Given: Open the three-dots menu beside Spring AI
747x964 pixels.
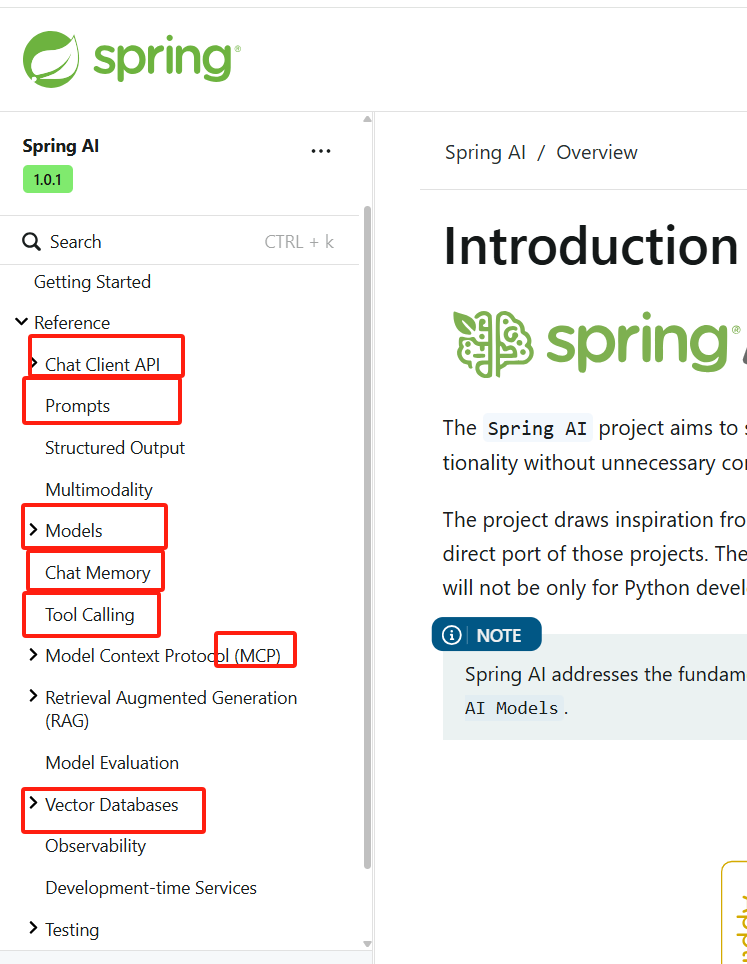Looking at the screenshot, I should tap(321, 151).
